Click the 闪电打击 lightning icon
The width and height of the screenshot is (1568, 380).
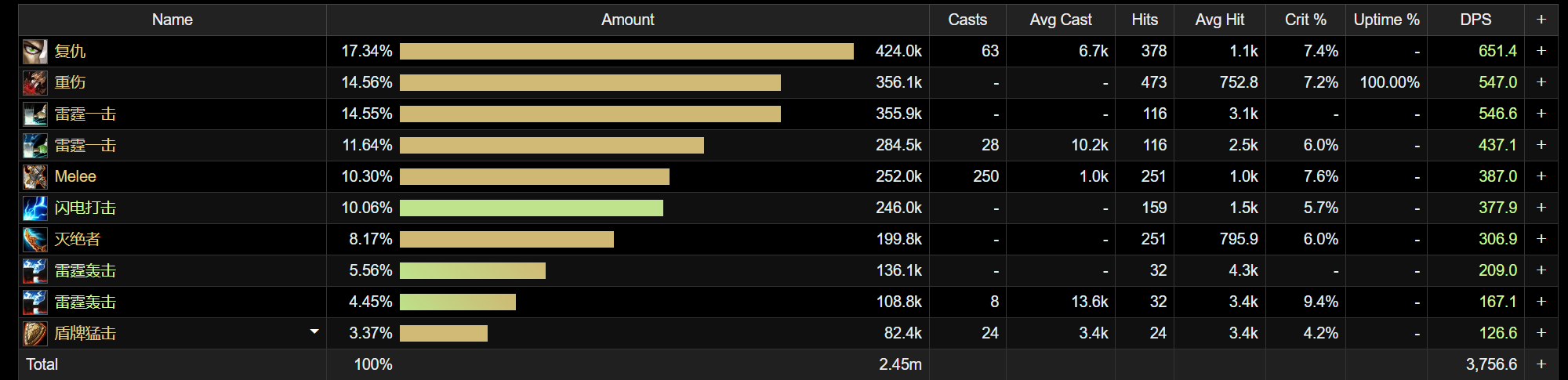(34, 208)
